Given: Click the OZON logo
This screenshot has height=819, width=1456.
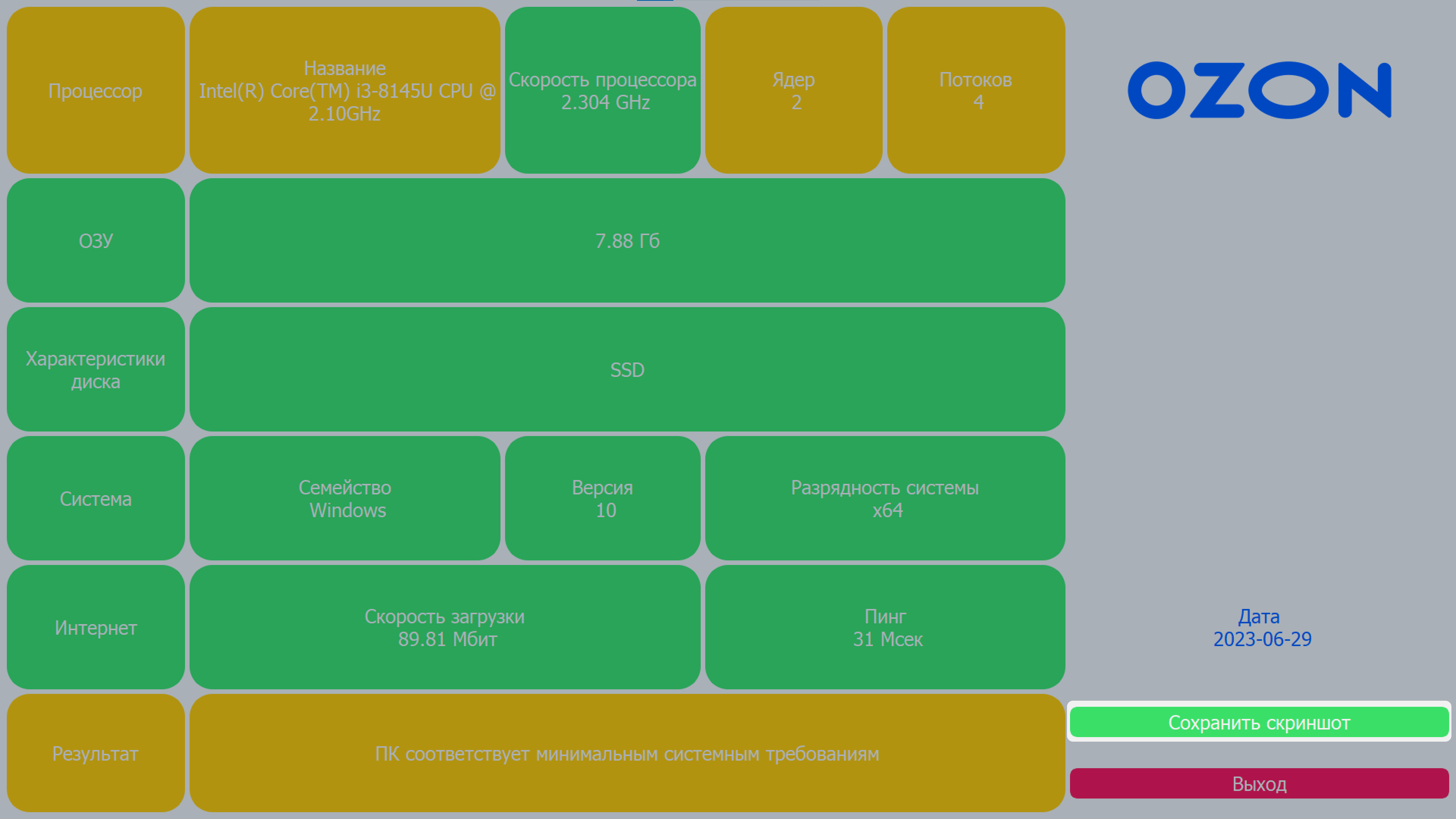Looking at the screenshot, I should tap(1259, 91).
